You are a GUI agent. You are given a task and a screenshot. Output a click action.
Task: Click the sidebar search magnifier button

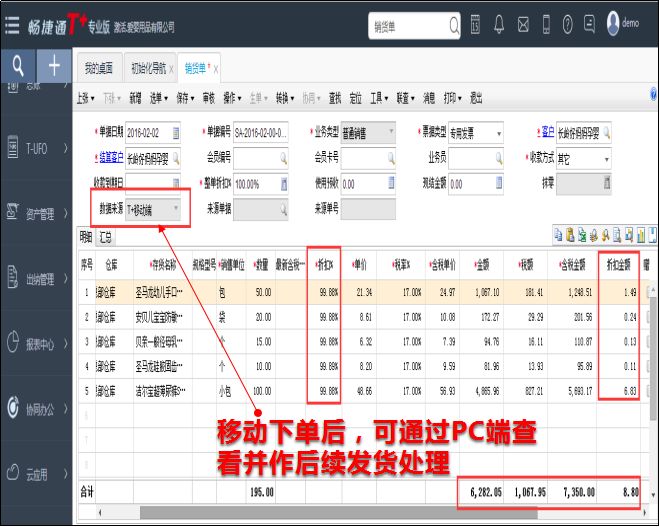pos(18,66)
